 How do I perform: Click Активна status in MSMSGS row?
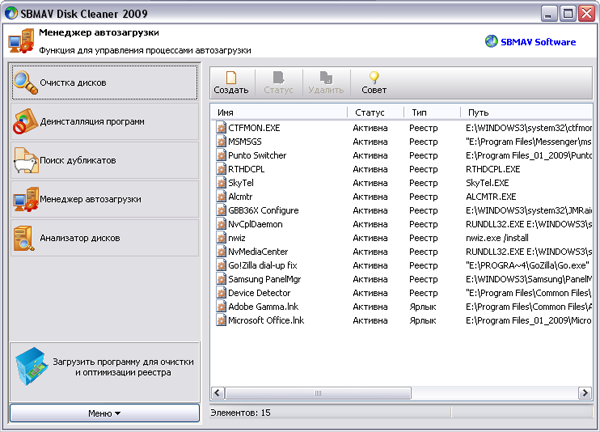pyautogui.click(x=370, y=142)
